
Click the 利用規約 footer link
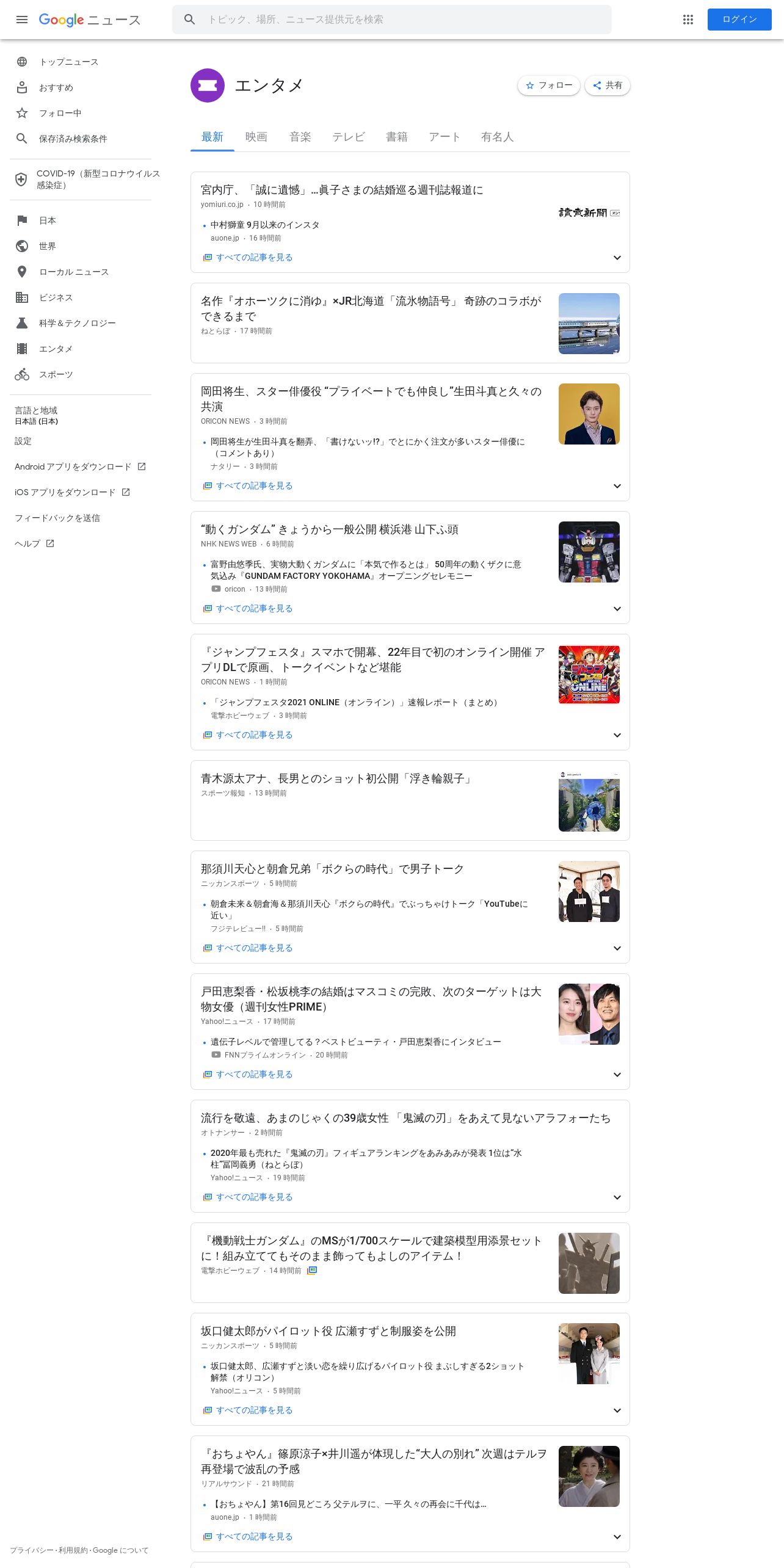coord(73,1550)
